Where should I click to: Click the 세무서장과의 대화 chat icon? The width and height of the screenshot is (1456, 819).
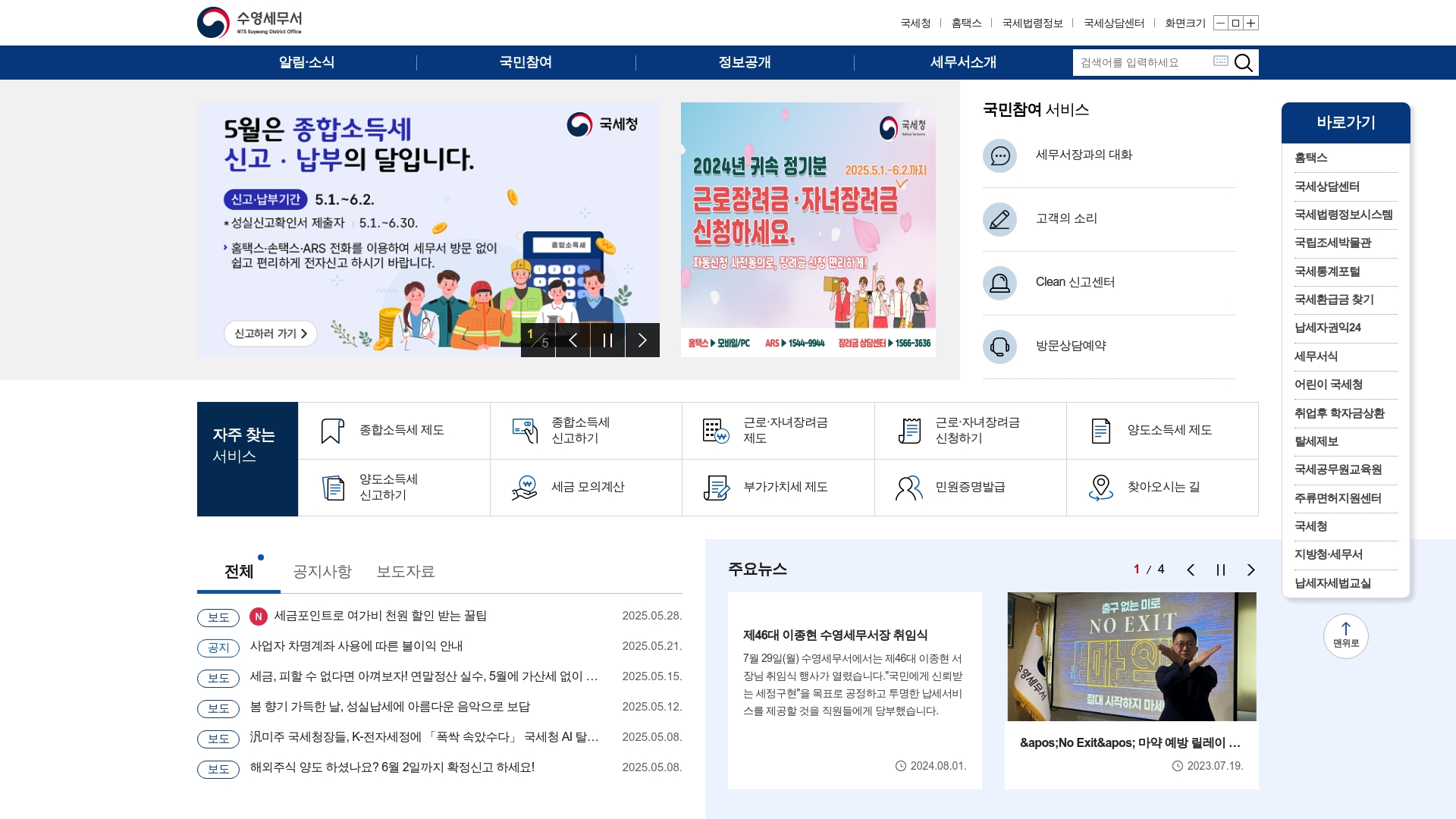click(x=999, y=155)
